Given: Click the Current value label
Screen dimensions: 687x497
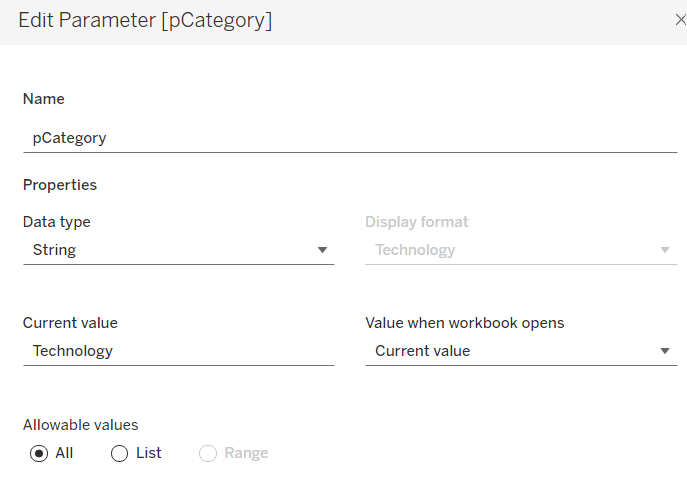Looking at the screenshot, I should 70,323.
